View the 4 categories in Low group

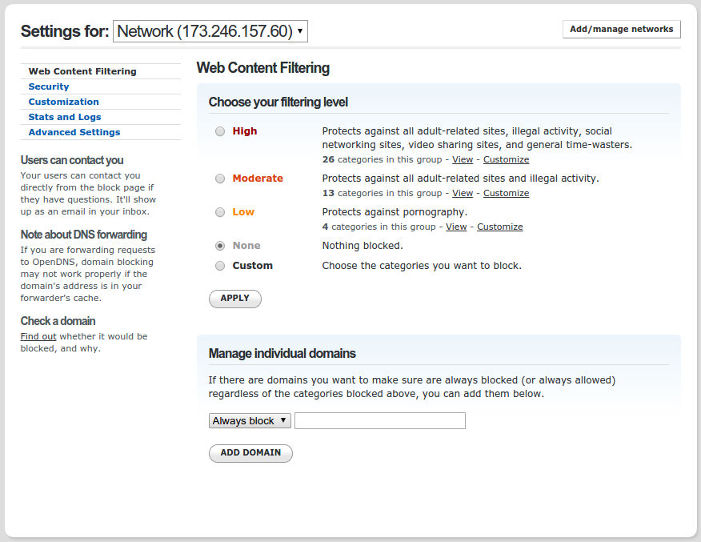456,227
